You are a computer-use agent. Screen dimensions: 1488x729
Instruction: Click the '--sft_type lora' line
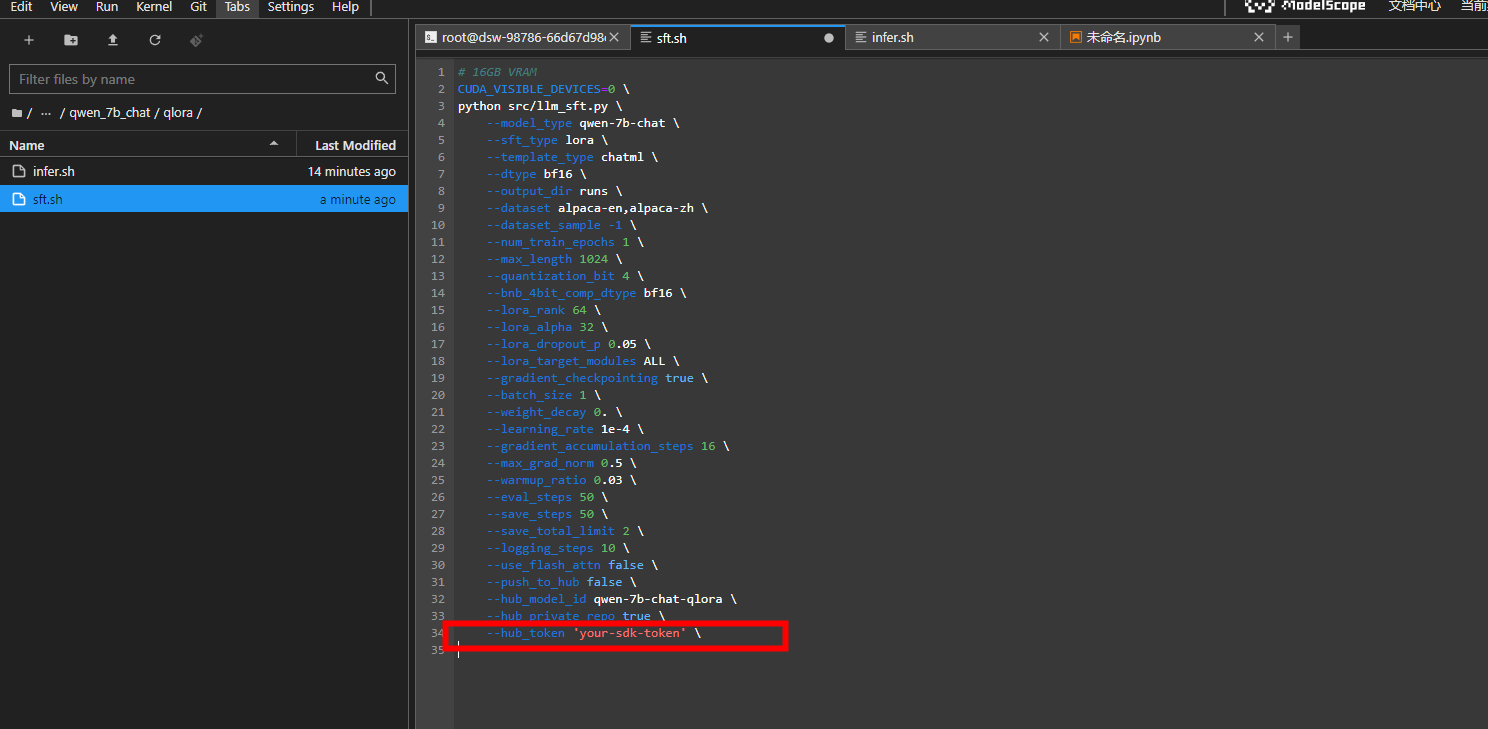547,140
